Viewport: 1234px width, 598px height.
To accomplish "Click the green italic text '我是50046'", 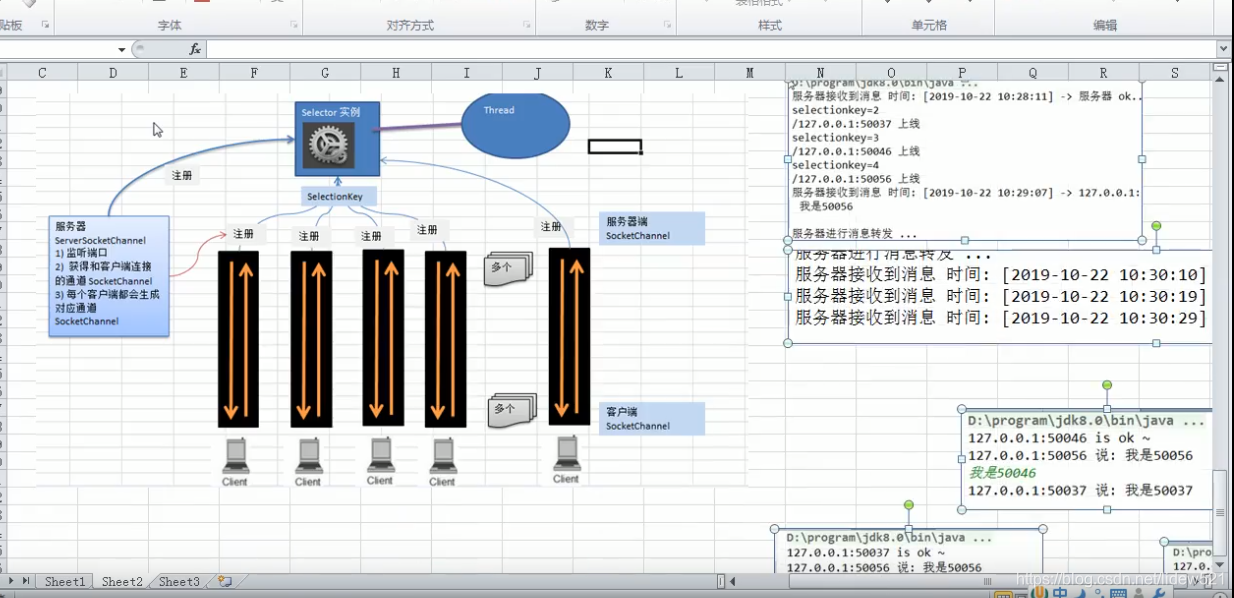I will click(x=1002, y=472).
